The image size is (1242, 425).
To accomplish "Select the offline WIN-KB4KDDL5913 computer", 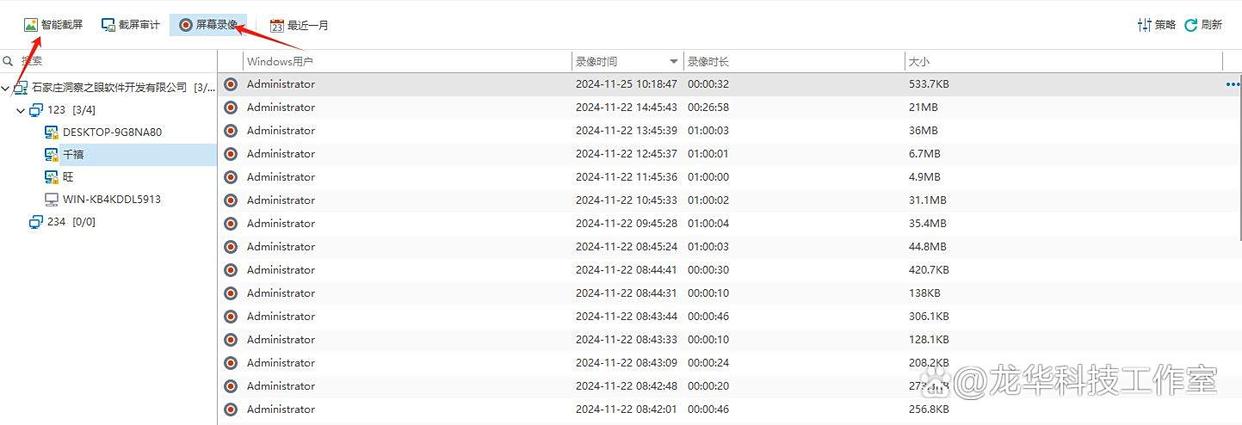I will pyautogui.click(x=111, y=199).
